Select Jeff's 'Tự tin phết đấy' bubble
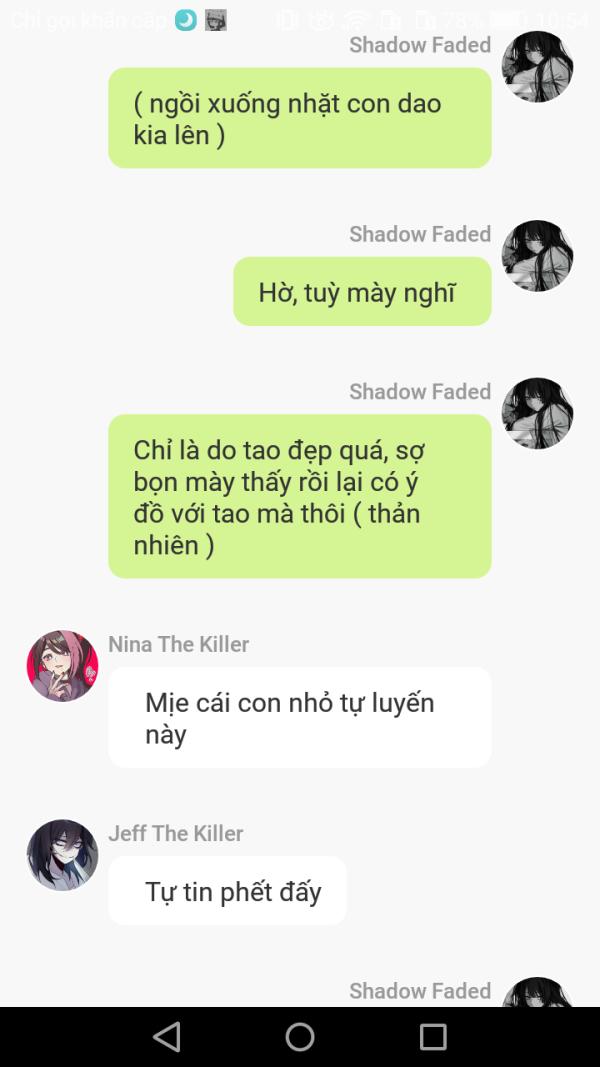The height and width of the screenshot is (1067, 600). [x=227, y=890]
